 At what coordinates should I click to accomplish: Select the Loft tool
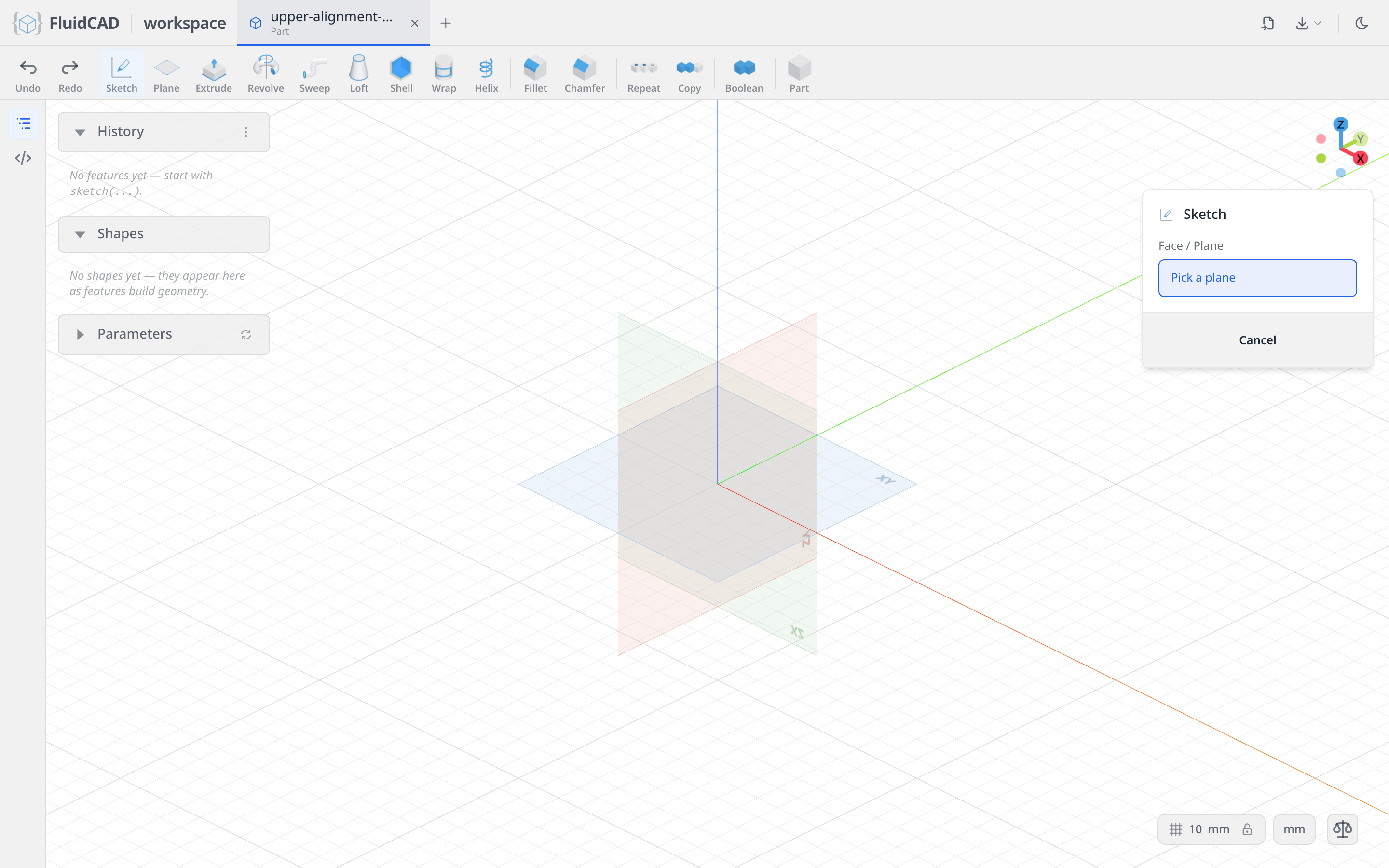[359, 75]
